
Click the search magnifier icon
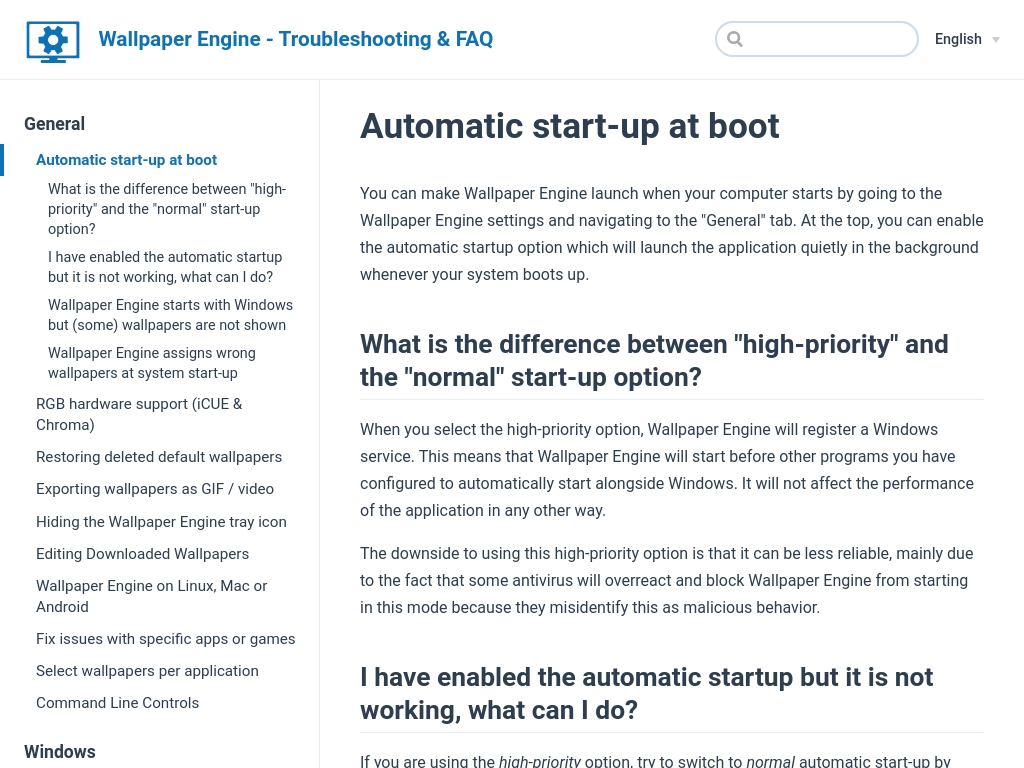[735, 39]
